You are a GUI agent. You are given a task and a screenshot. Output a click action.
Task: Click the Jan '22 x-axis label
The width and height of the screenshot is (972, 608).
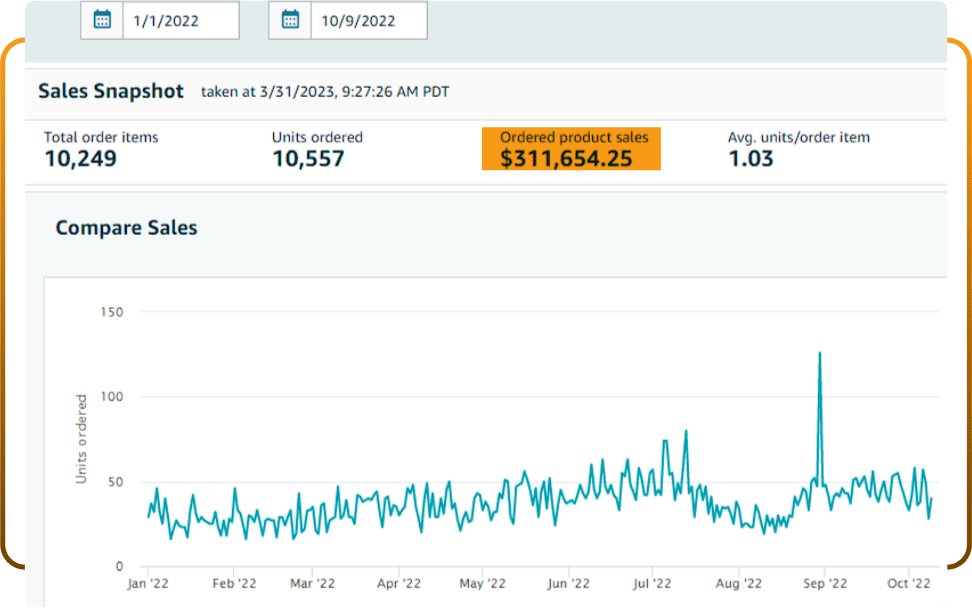click(148, 583)
